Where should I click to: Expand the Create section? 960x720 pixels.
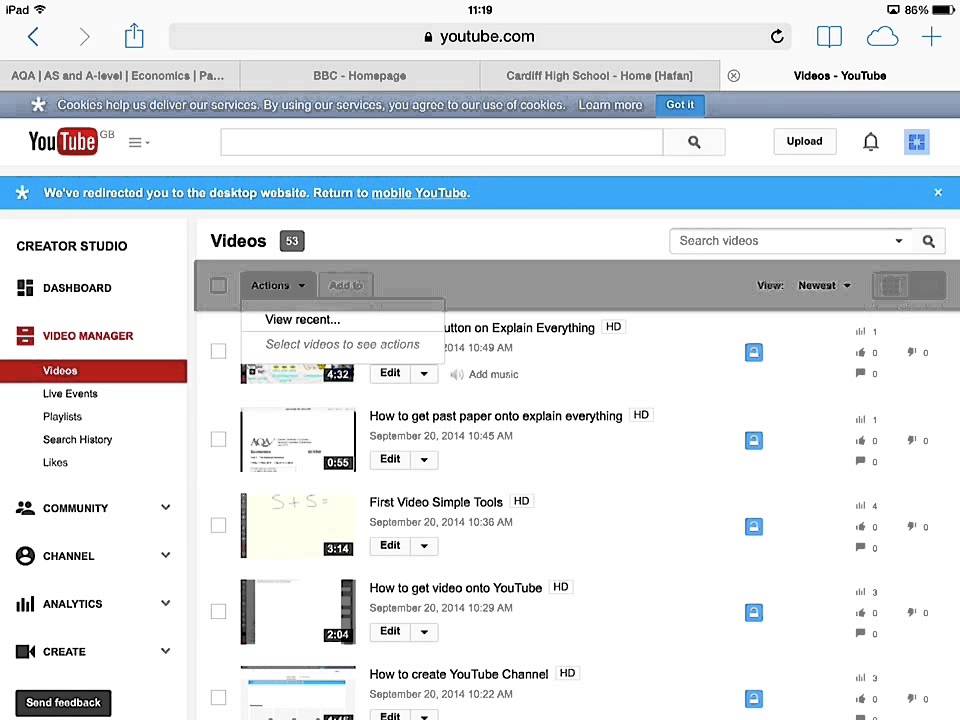(x=165, y=650)
